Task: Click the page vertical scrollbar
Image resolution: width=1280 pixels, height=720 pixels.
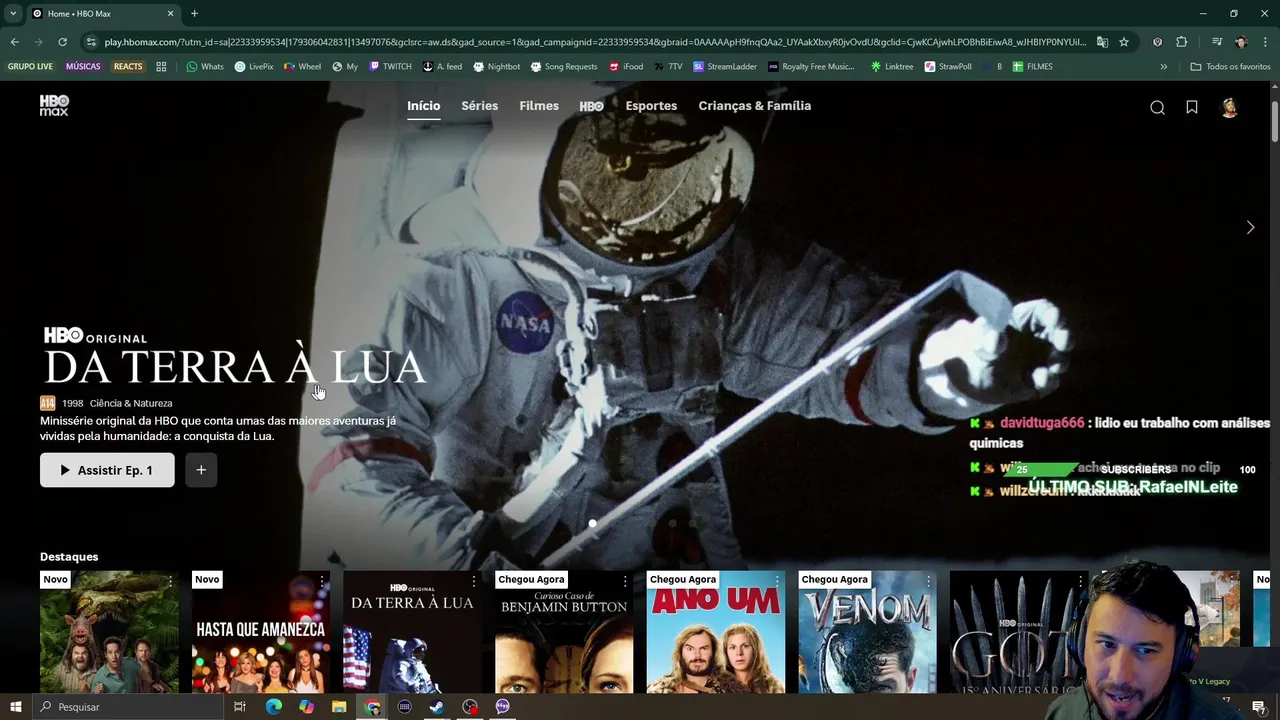Action: (x=1274, y=120)
